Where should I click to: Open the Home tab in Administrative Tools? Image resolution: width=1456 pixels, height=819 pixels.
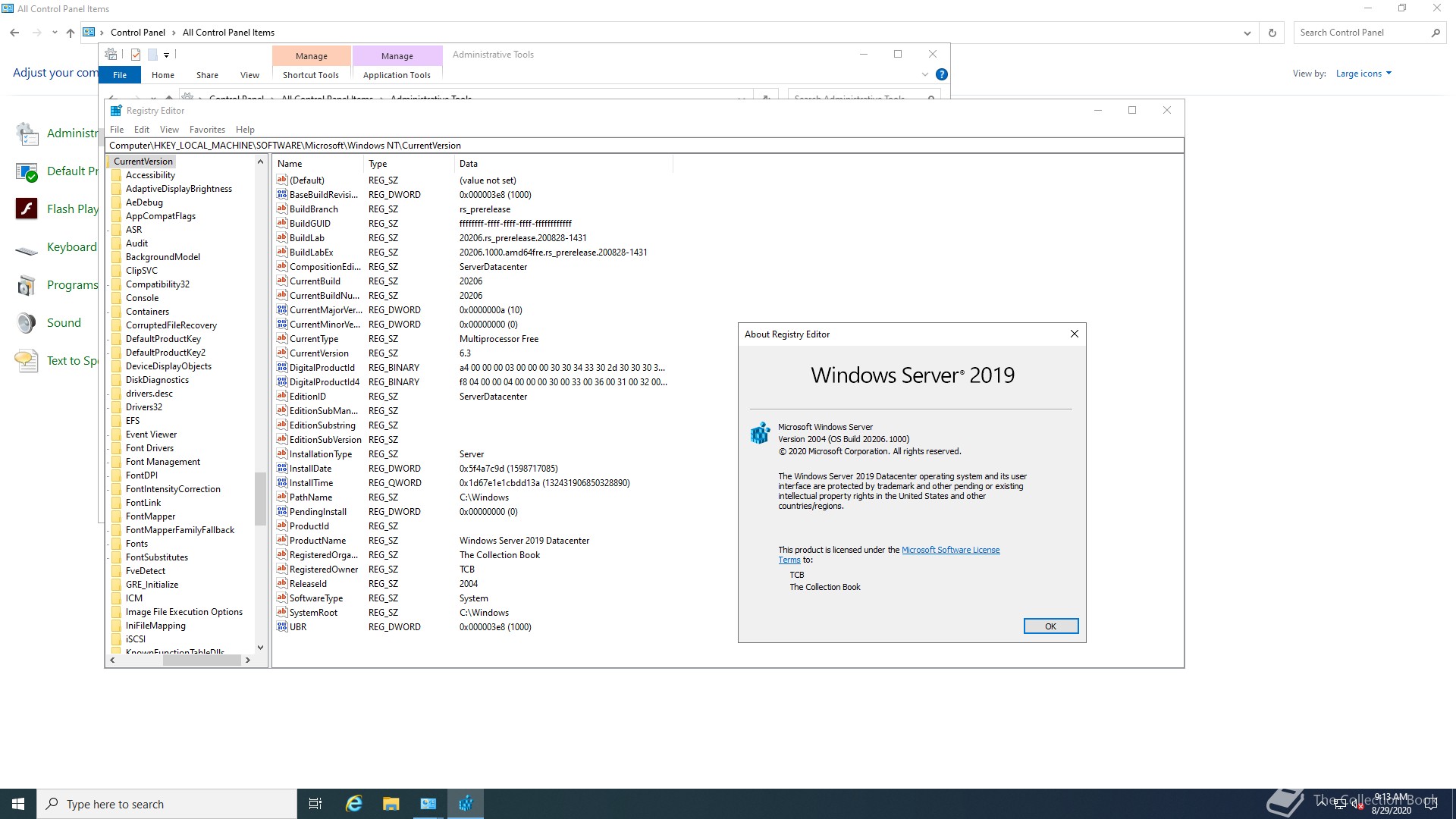pos(163,75)
